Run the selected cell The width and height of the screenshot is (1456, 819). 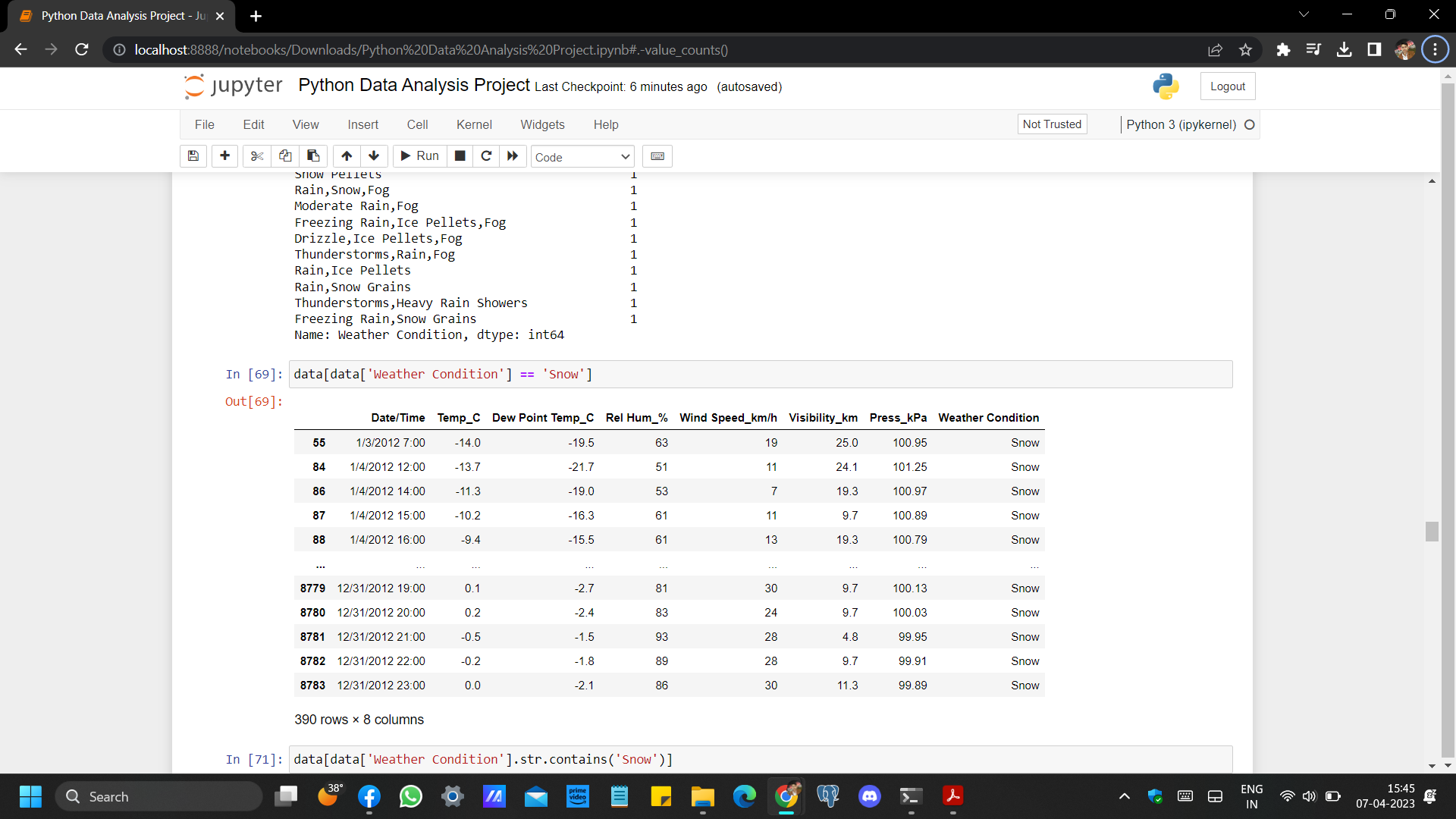pyautogui.click(x=419, y=156)
